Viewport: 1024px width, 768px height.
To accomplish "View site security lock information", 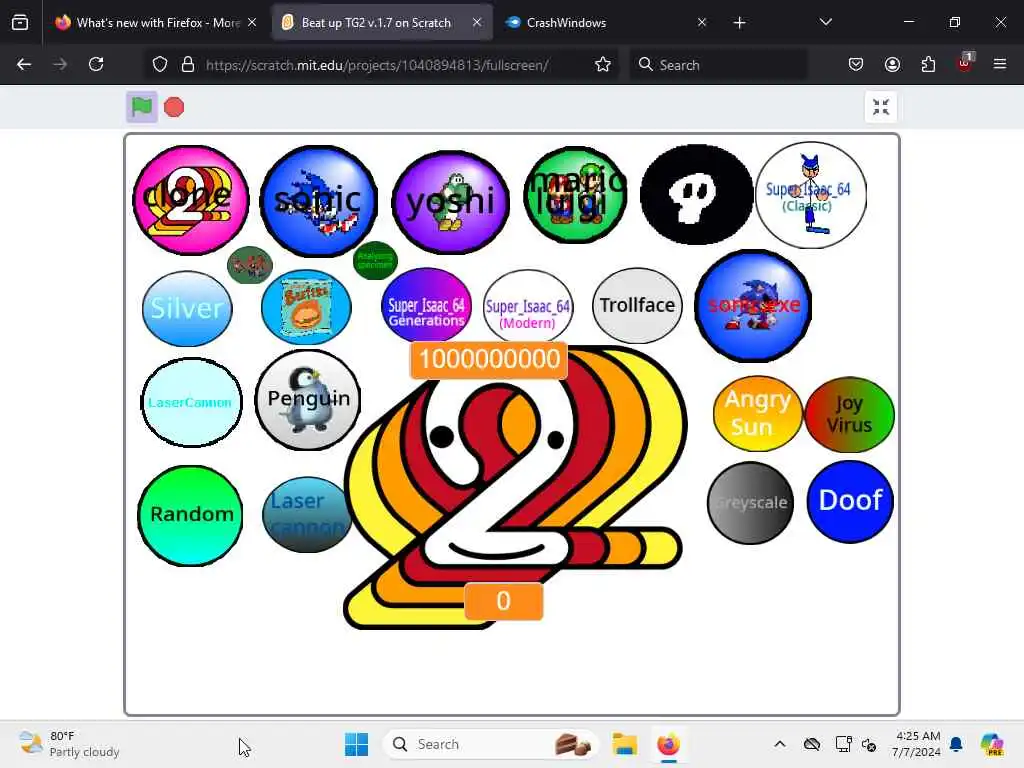I will click(188, 64).
